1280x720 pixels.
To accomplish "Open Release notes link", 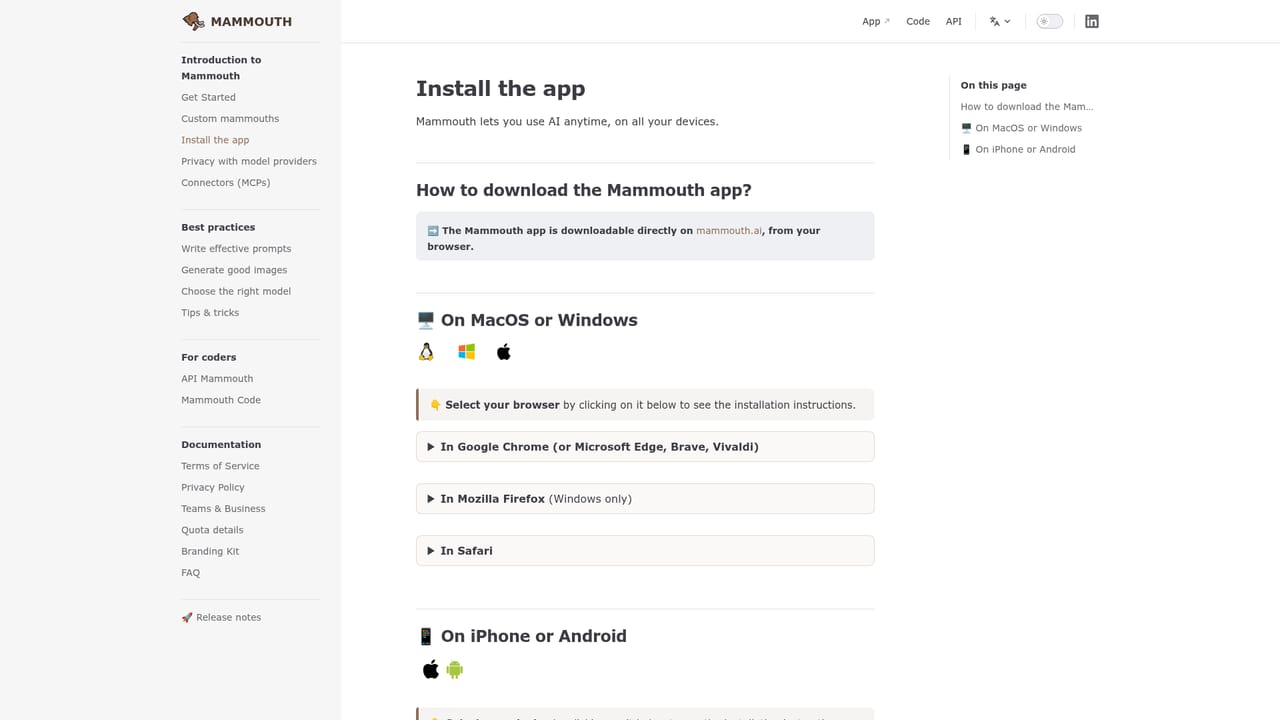I will (221, 618).
